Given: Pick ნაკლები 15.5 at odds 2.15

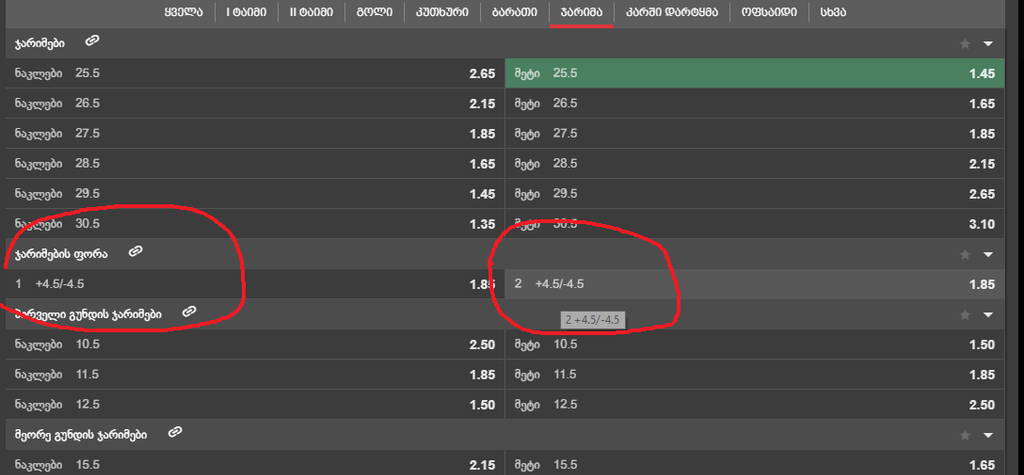Looking at the screenshot, I should 255,463.
